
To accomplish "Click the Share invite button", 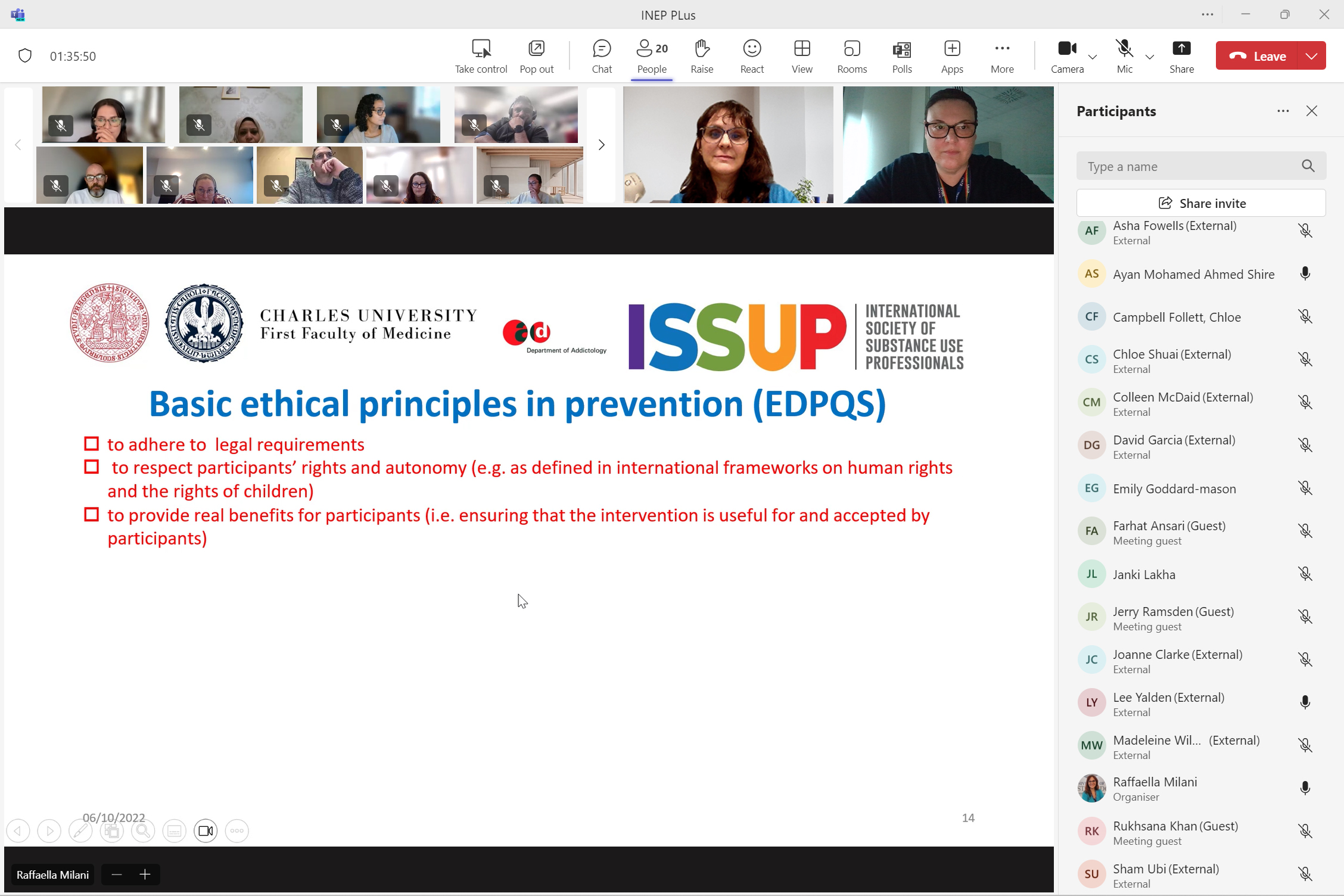I will pyautogui.click(x=1201, y=203).
